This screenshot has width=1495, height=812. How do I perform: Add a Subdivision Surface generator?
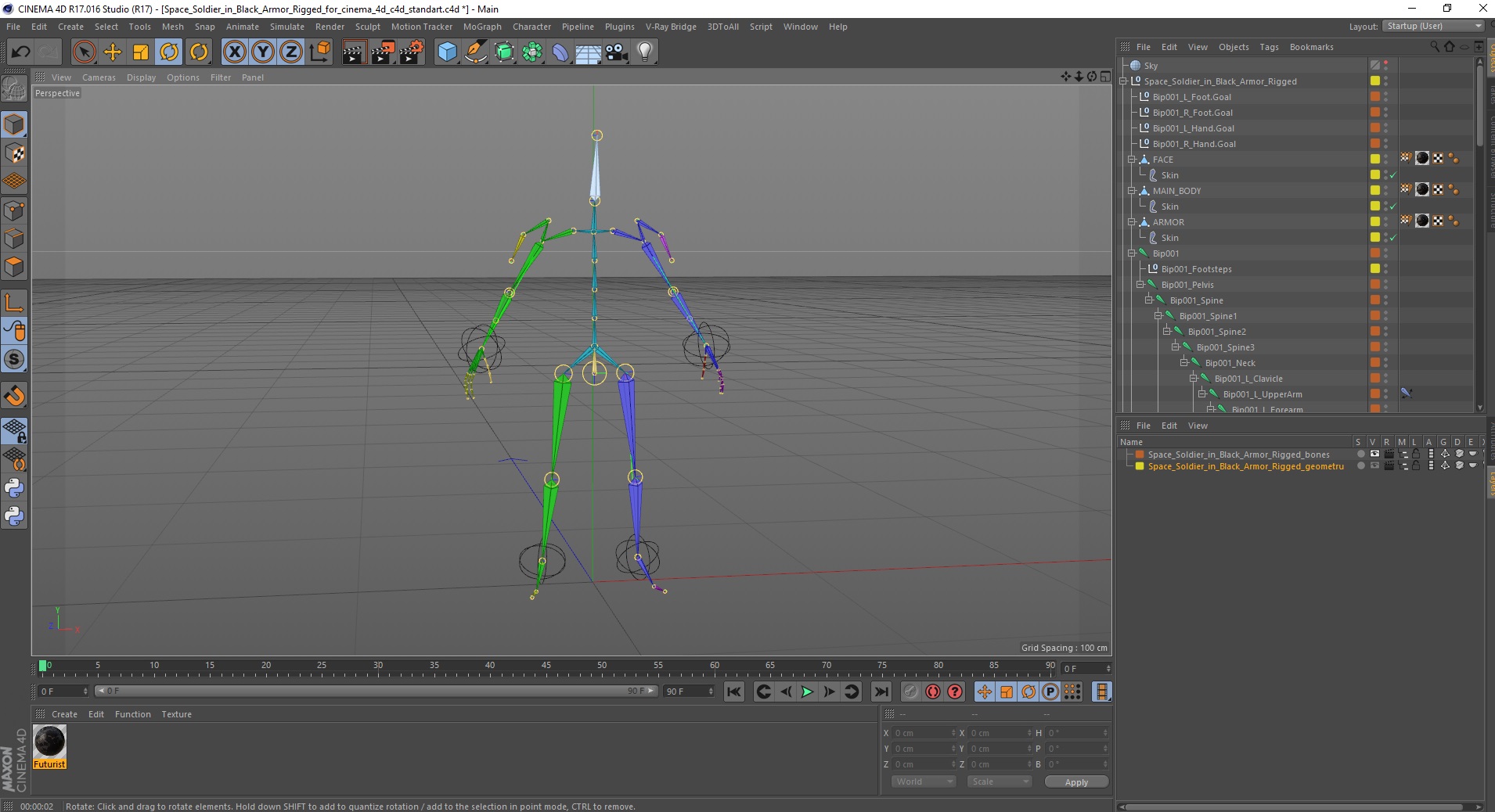click(x=505, y=52)
